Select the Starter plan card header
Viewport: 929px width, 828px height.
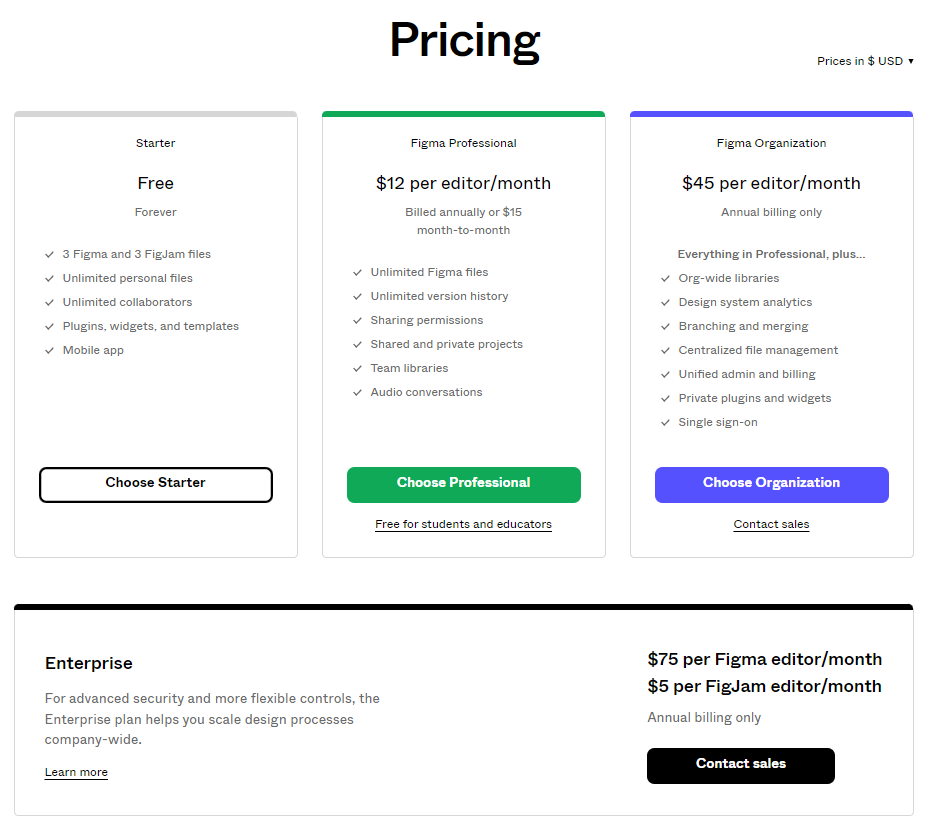click(x=155, y=143)
